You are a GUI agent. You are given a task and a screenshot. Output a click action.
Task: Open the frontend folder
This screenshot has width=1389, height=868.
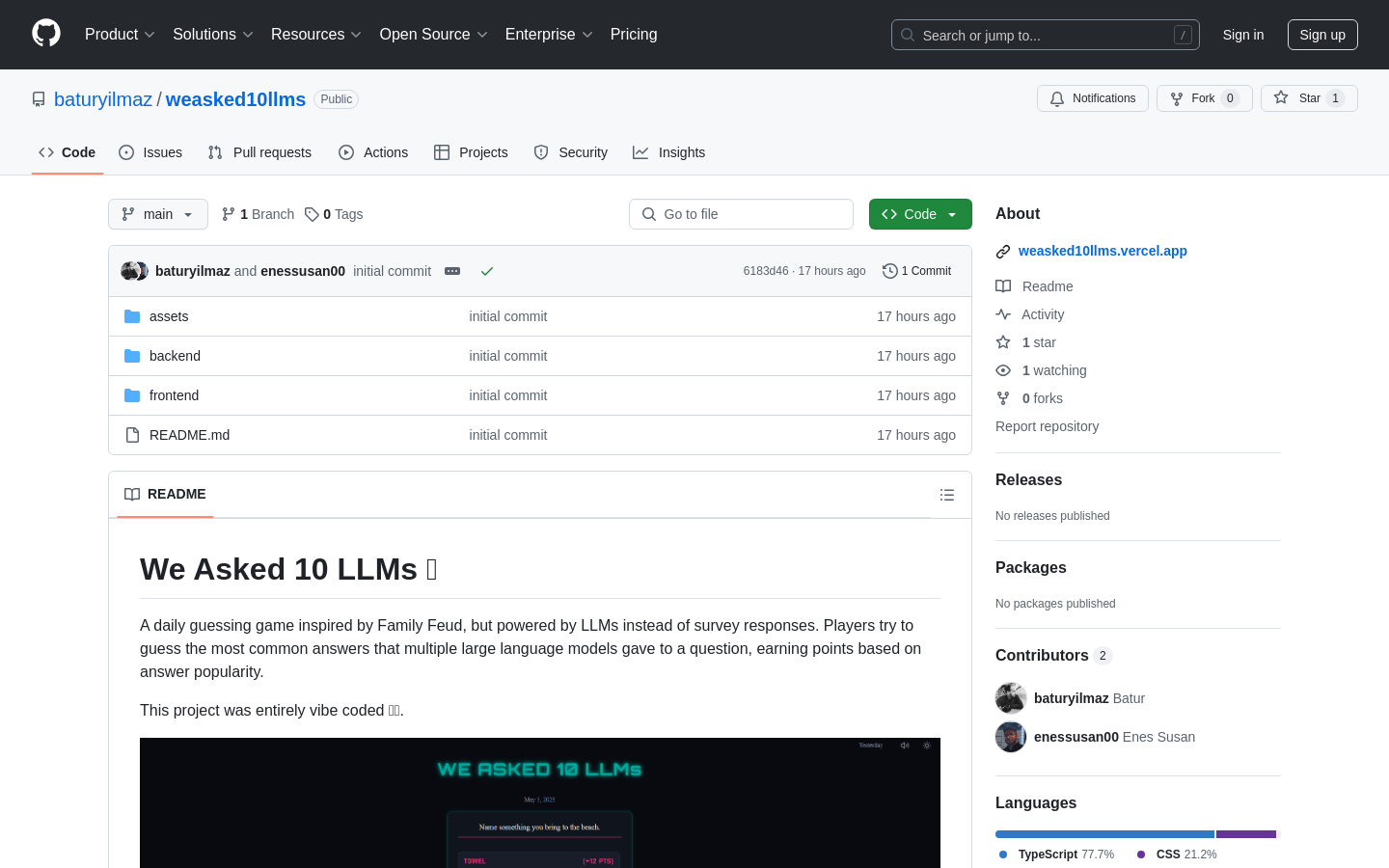coord(174,395)
